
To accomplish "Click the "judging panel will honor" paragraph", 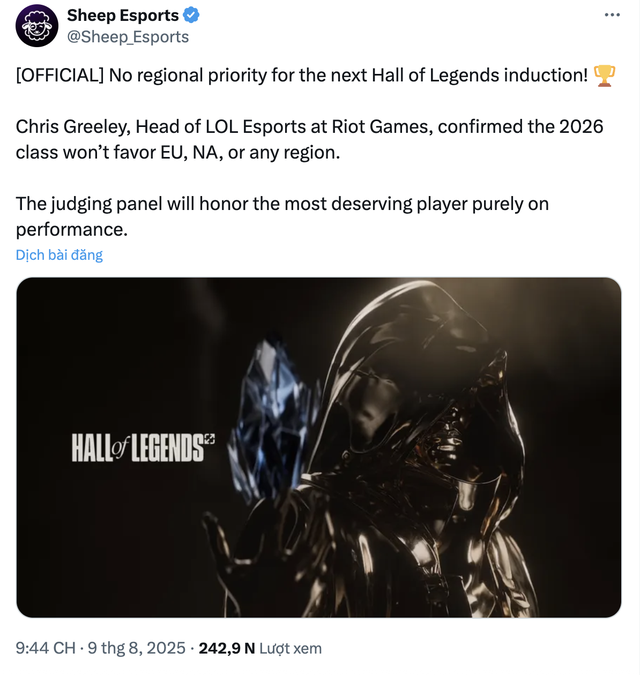I will 282,204.
